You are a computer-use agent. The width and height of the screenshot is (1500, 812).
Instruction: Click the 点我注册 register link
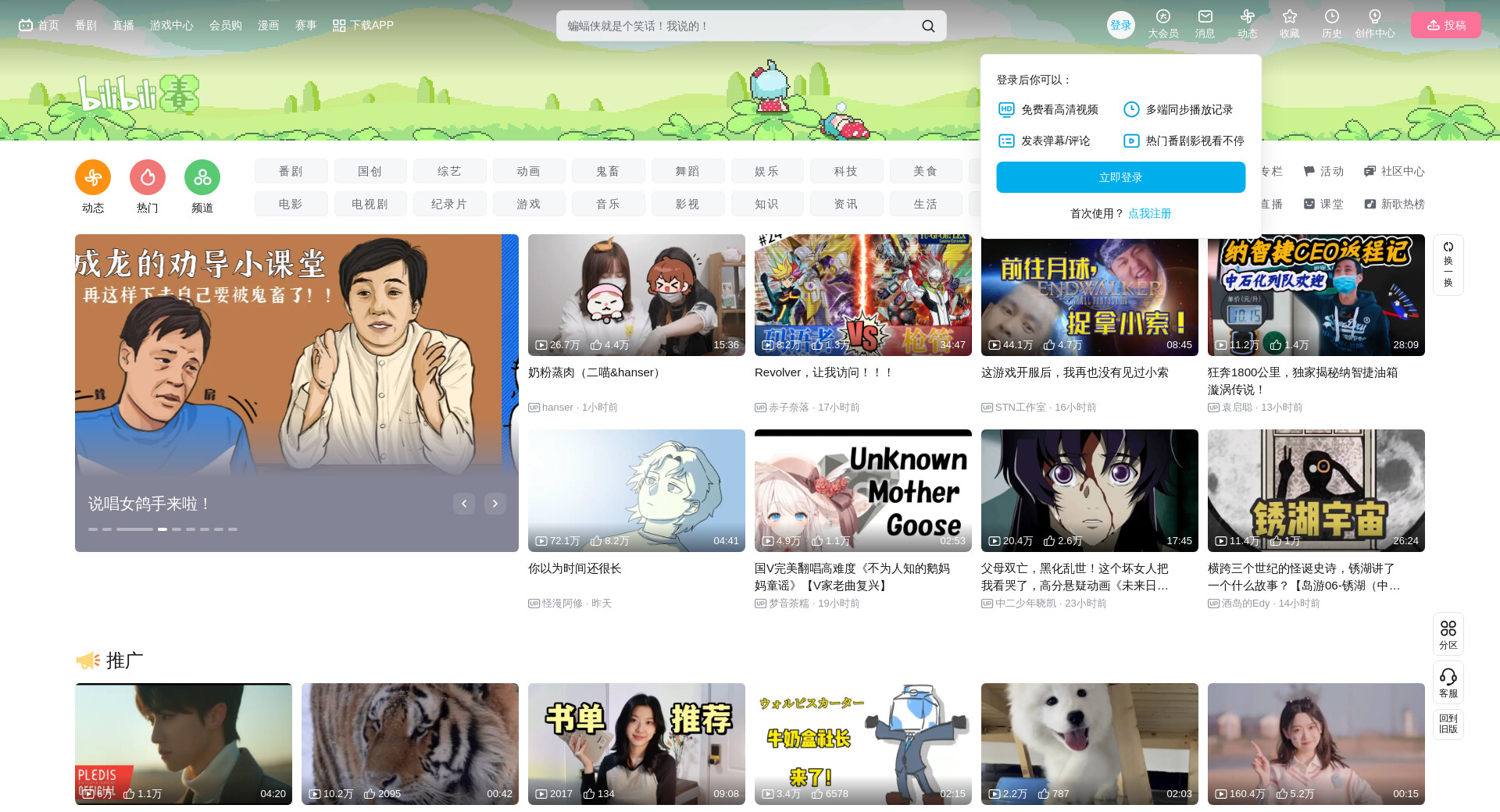click(1150, 213)
